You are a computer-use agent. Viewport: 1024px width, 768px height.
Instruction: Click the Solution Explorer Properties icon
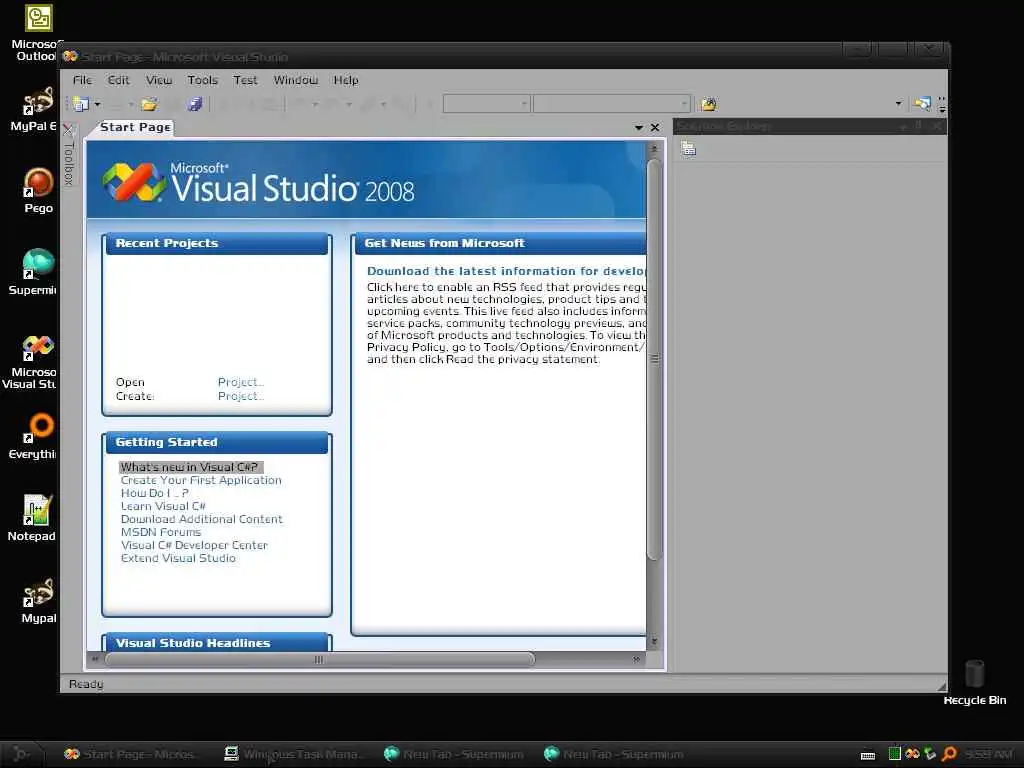[688, 149]
